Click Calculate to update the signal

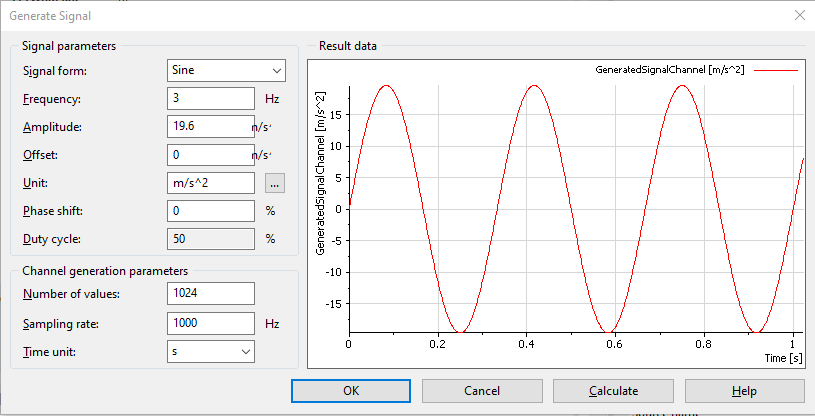pyautogui.click(x=613, y=391)
